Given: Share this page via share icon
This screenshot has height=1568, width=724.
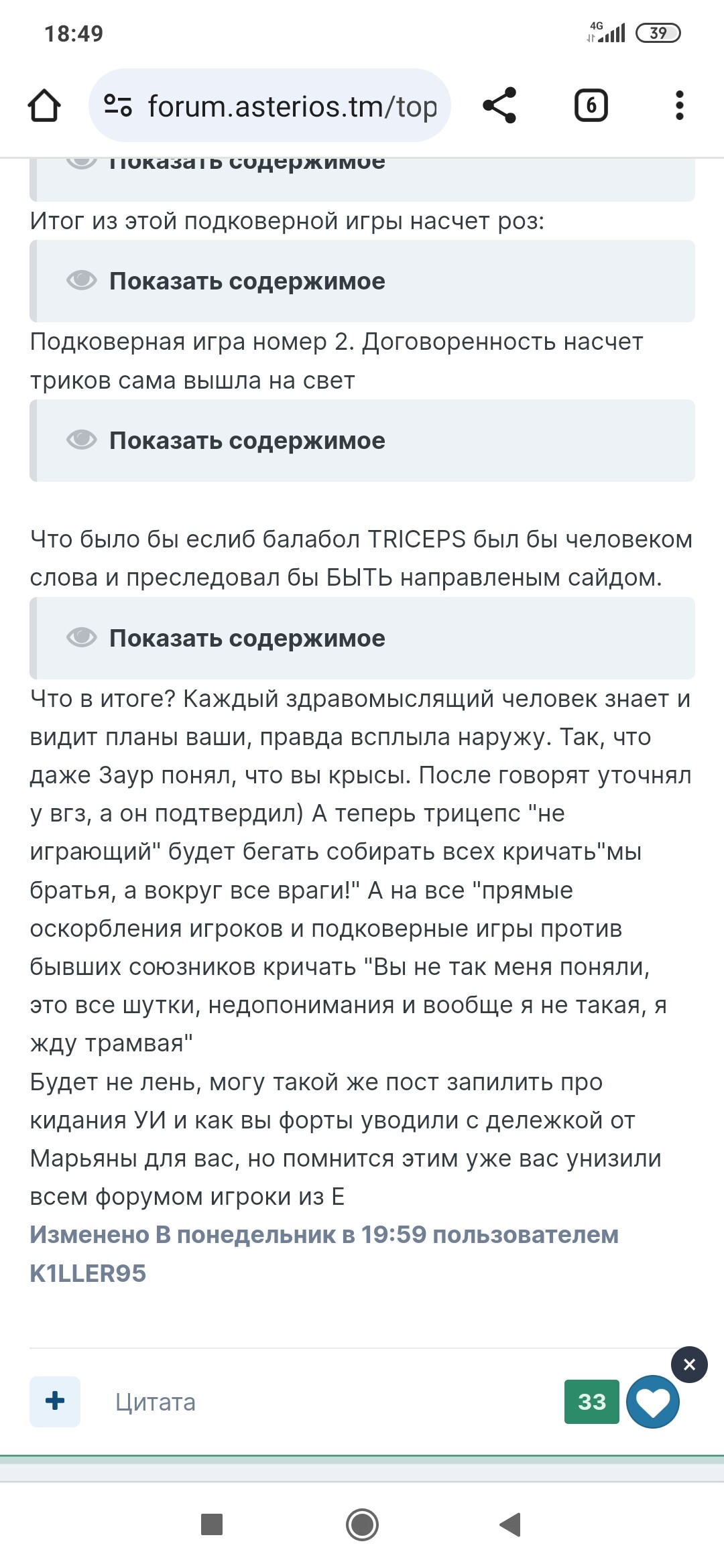Looking at the screenshot, I should [499, 106].
